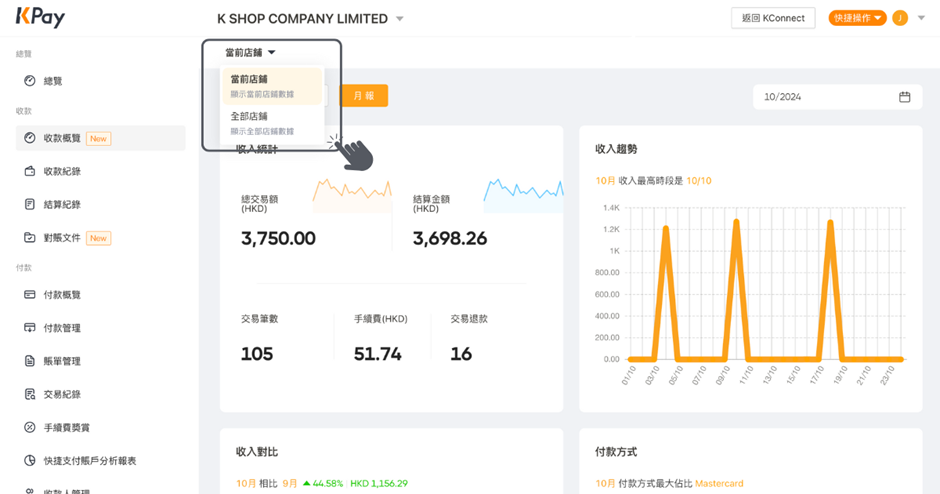Screen dimensions: 940x494
Task: Click the 付款管理 icon
Action: 29,327
